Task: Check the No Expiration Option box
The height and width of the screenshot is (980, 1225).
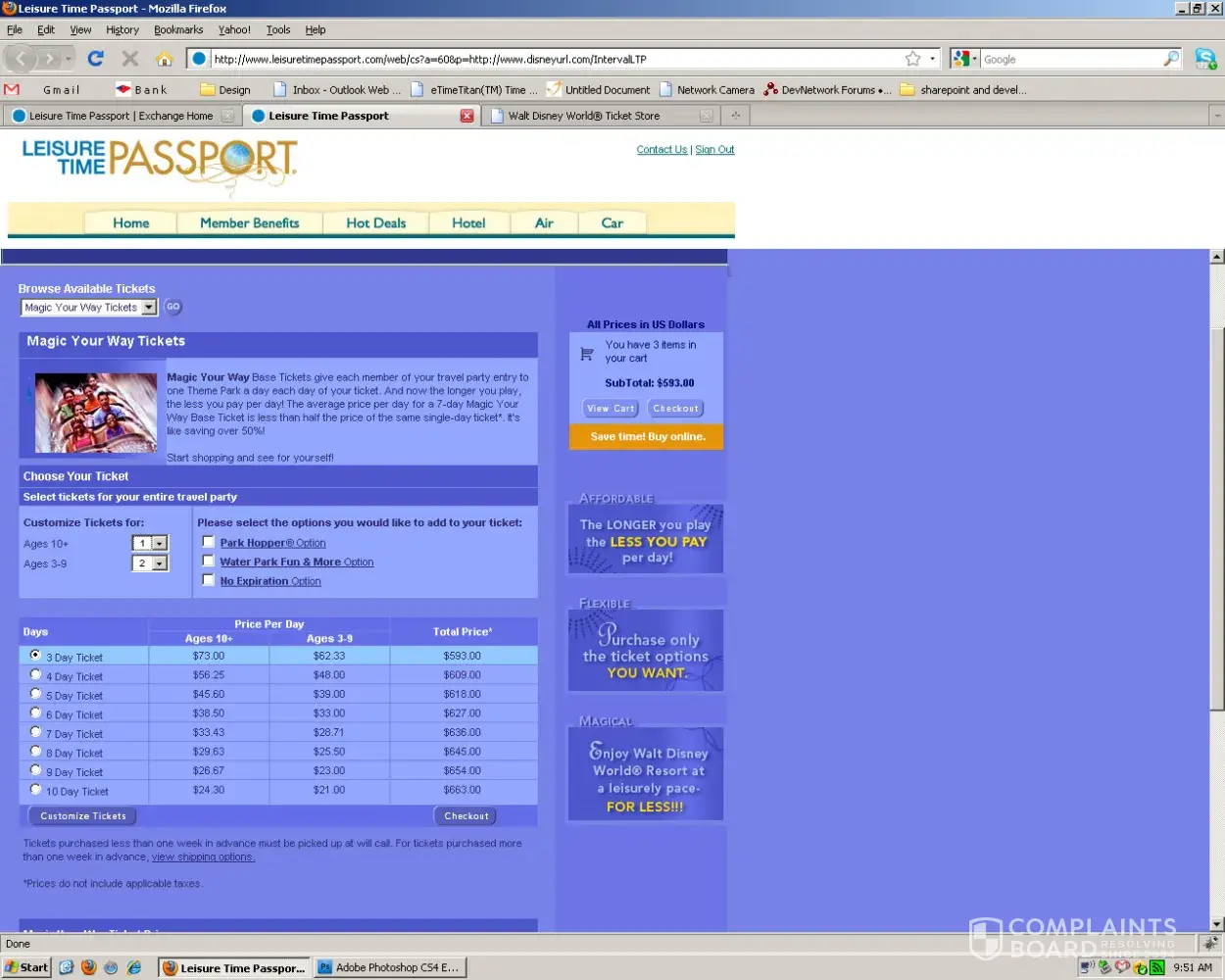Action: (x=208, y=580)
